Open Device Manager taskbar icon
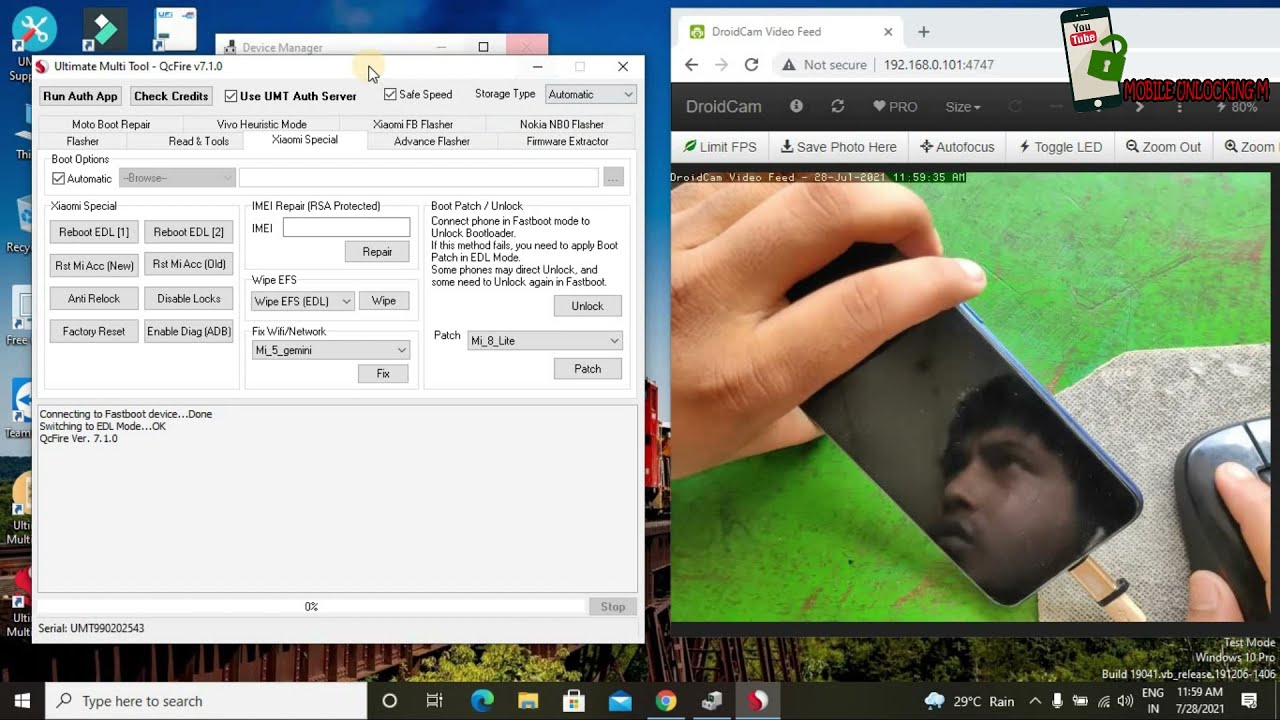The height and width of the screenshot is (720, 1280). (x=711, y=701)
